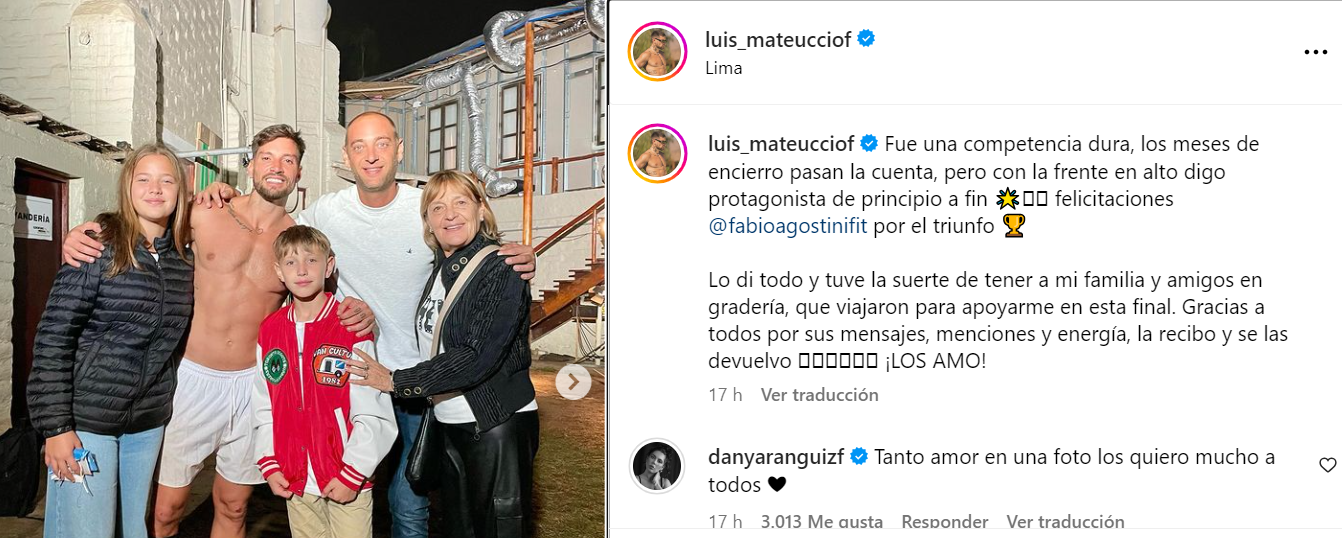The image size is (1342, 538).
Task: Click the 17 h timestamp under the caption
Action: pos(725,395)
